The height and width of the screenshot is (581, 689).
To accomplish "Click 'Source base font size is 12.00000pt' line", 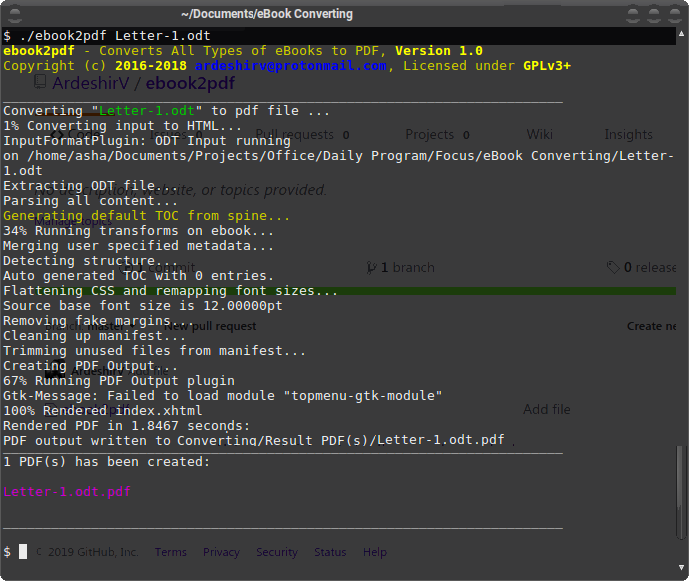I will tap(143, 306).
